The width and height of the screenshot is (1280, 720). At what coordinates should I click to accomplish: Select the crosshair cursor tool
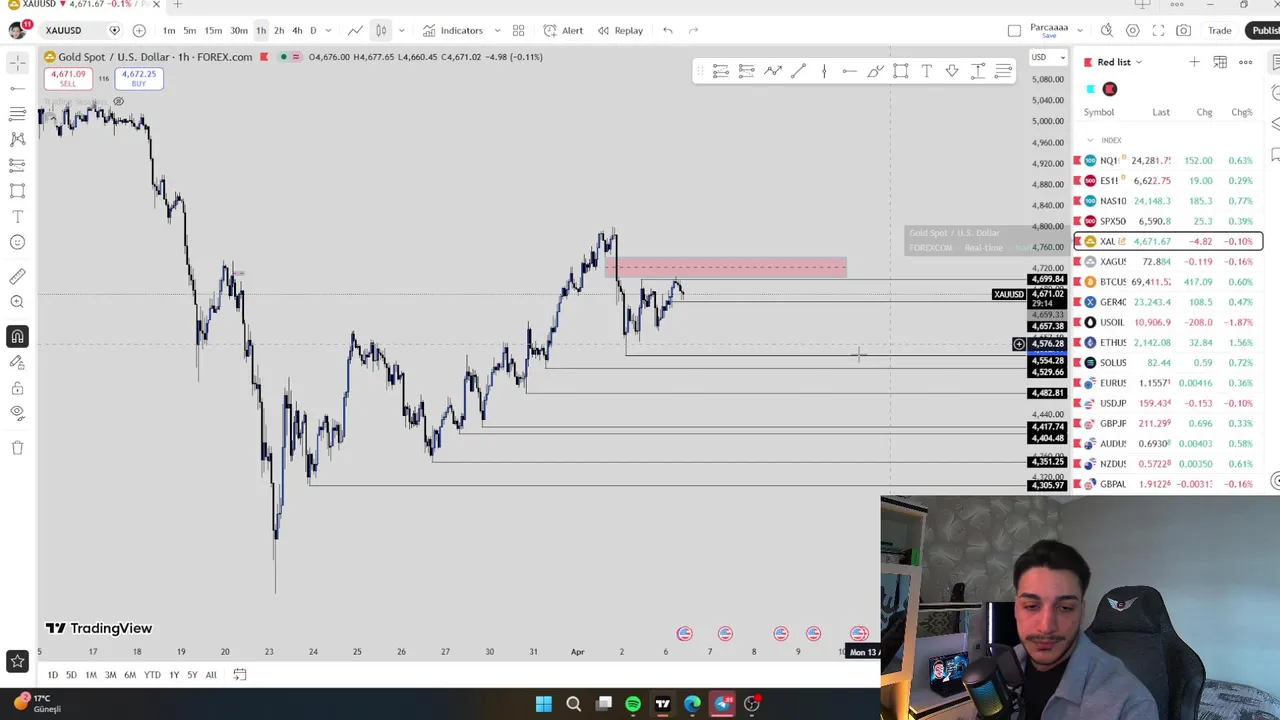tap(17, 64)
